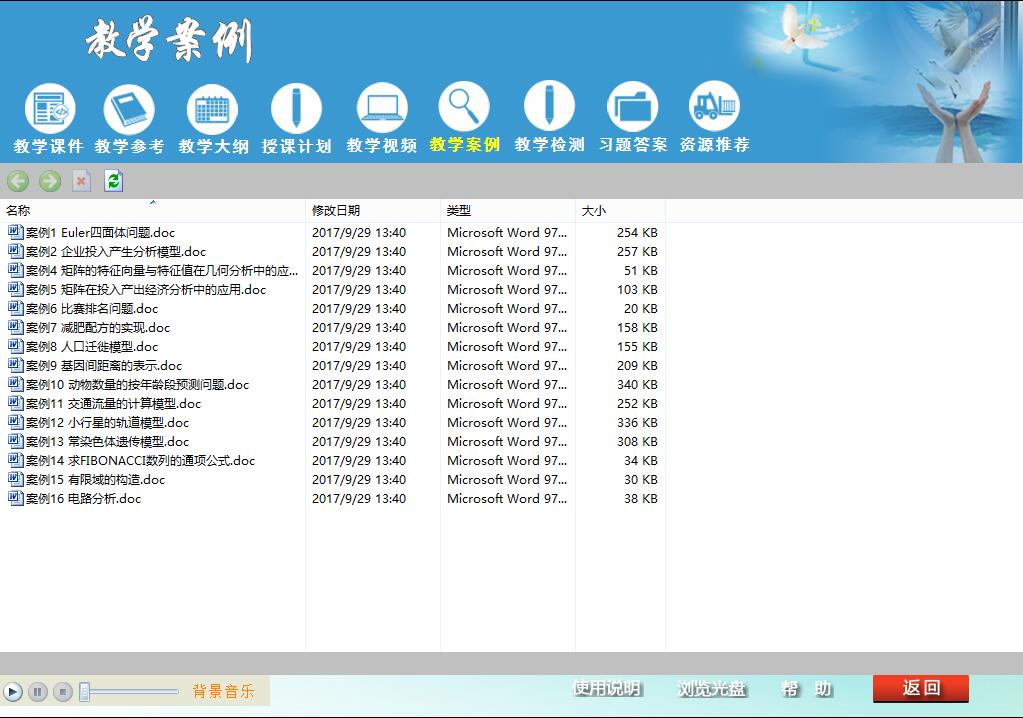Click the Word icon for 案例9 基因间距离的表示.doc

point(16,365)
